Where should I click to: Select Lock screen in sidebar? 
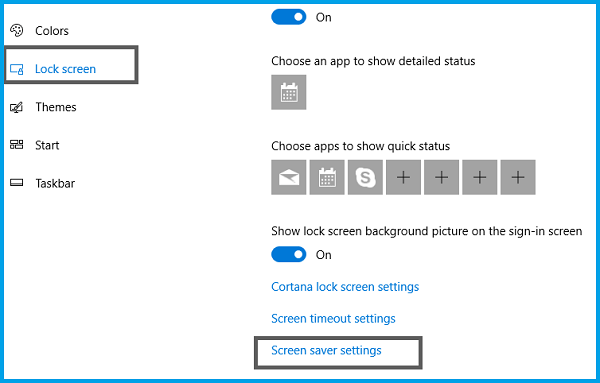pyautogui.click(x=65, y=69)
